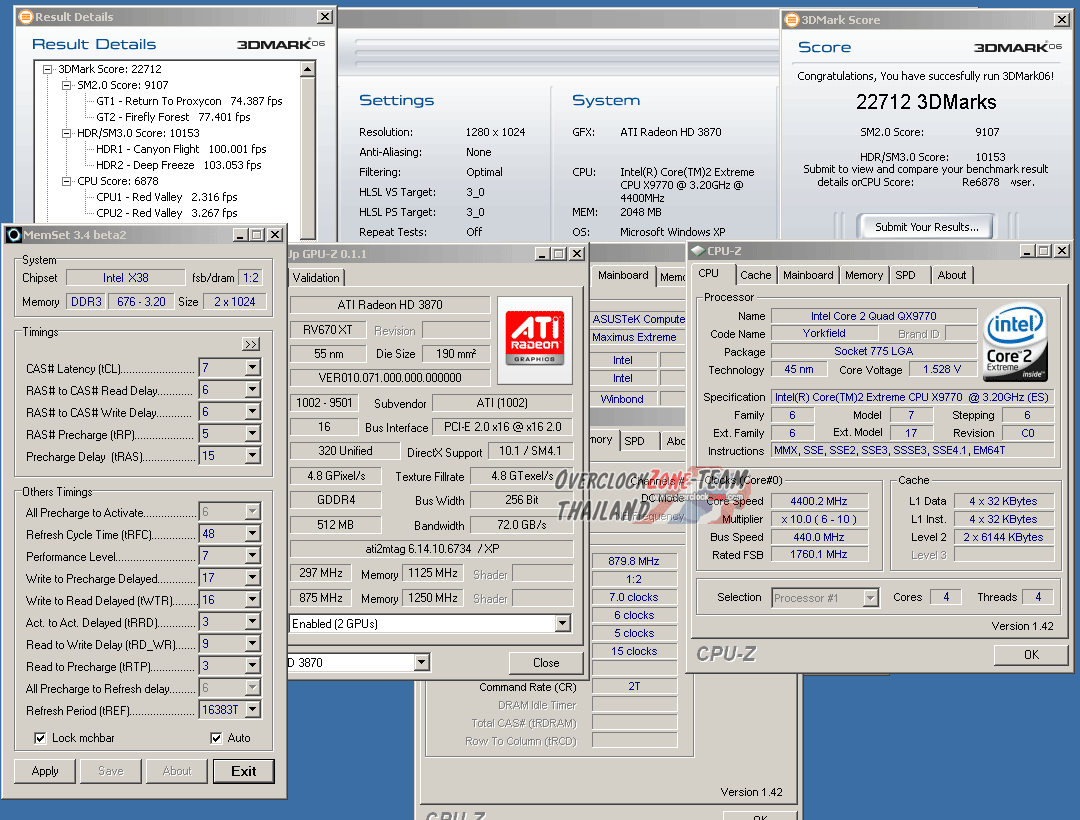Screen dimensions: 1080x820
Task: Minimize the MemSet window
Action: click(240, 235)
